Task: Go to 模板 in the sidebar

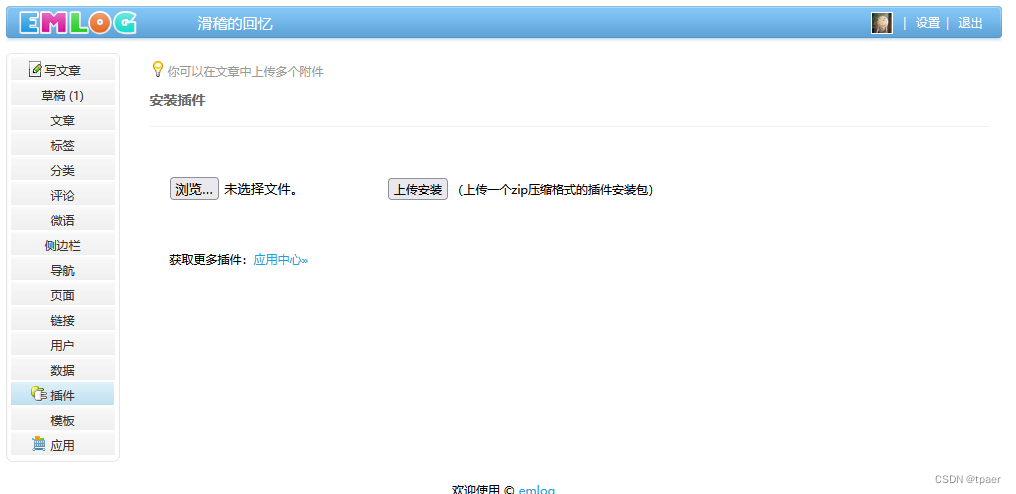Action: coord(63,420)
